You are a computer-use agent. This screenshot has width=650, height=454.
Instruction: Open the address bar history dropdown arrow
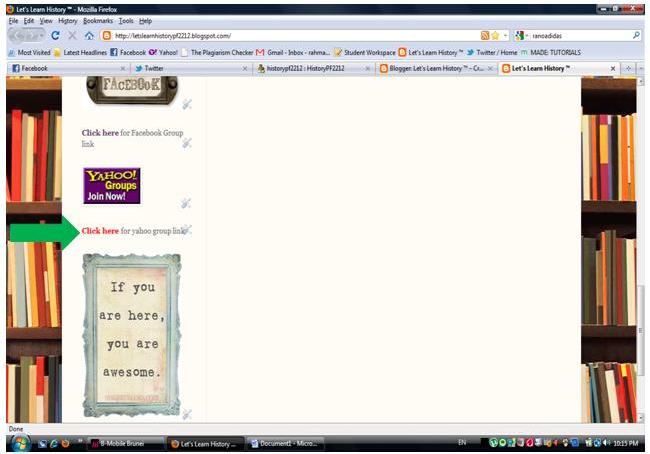tap(505, 36)
